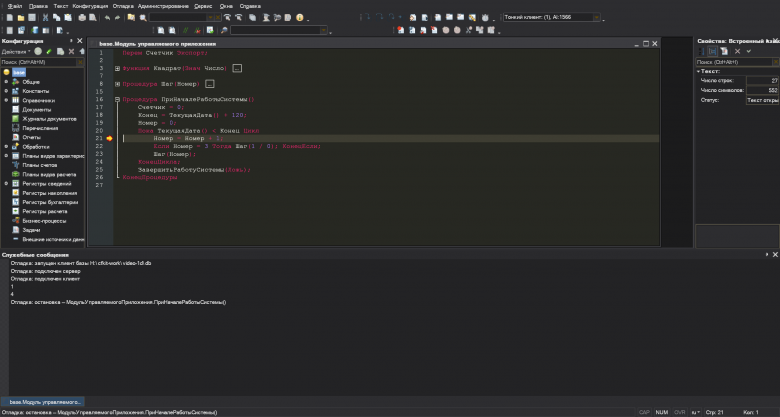Click the delete X icon in Configuration panel toolbar

(x=71, y=51)
